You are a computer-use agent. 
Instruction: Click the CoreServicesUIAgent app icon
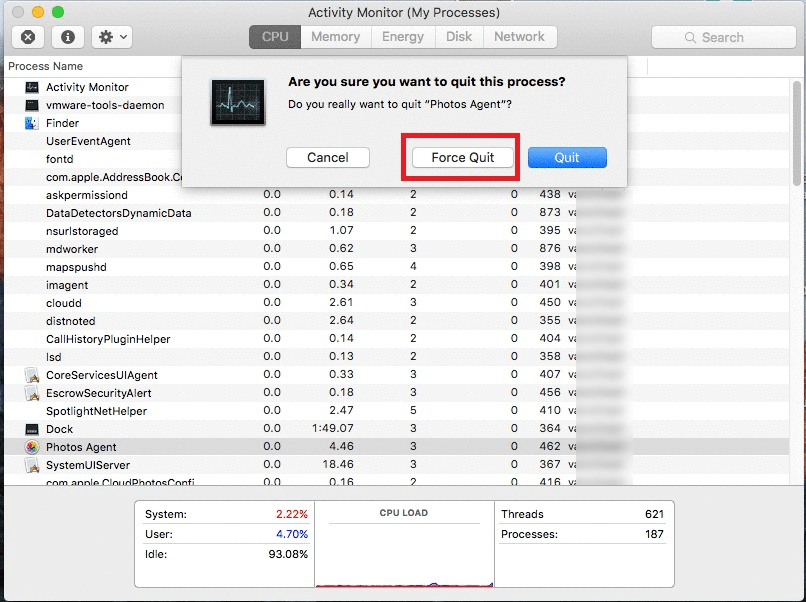coord(32,375)
